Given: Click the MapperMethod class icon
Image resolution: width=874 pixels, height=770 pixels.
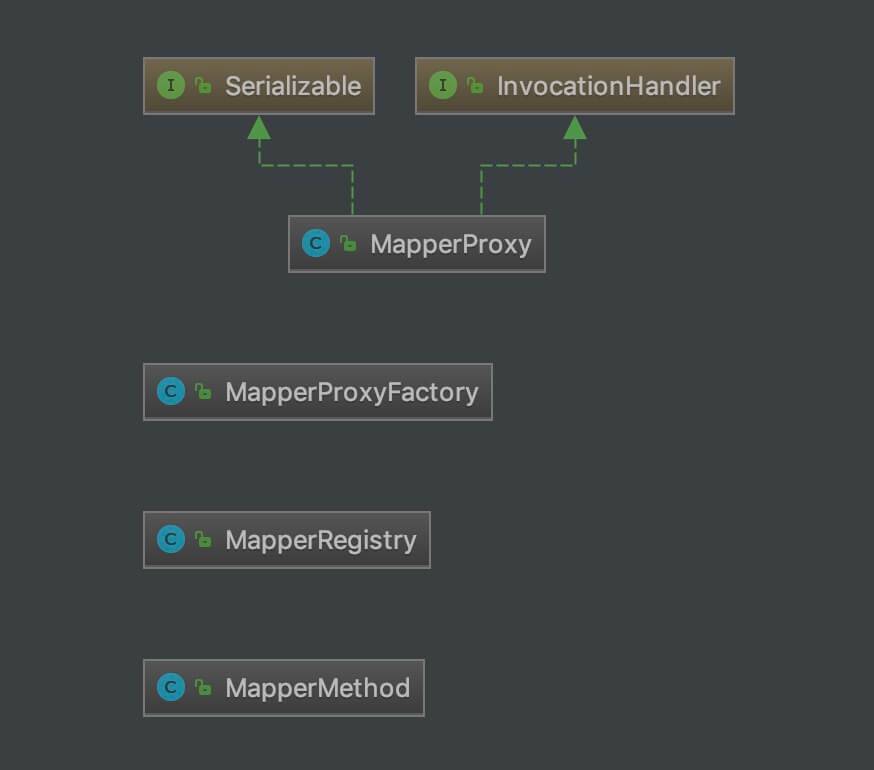Looking at the screenshot, I should click(171, 687).
